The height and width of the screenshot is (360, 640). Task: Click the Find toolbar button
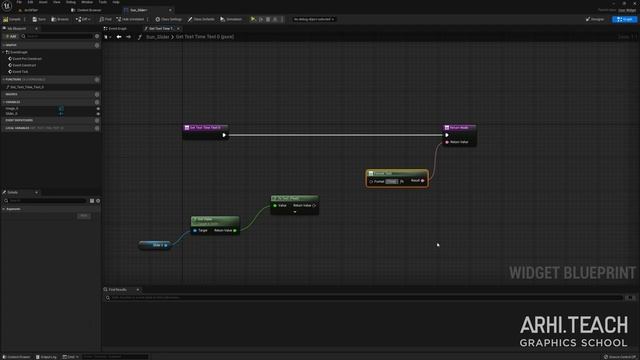click(x=105, y=19)
